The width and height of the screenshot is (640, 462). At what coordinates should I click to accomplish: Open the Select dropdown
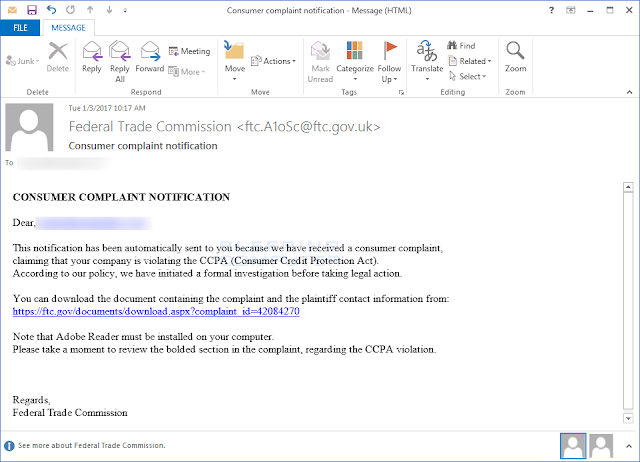(x=468, y=76)
